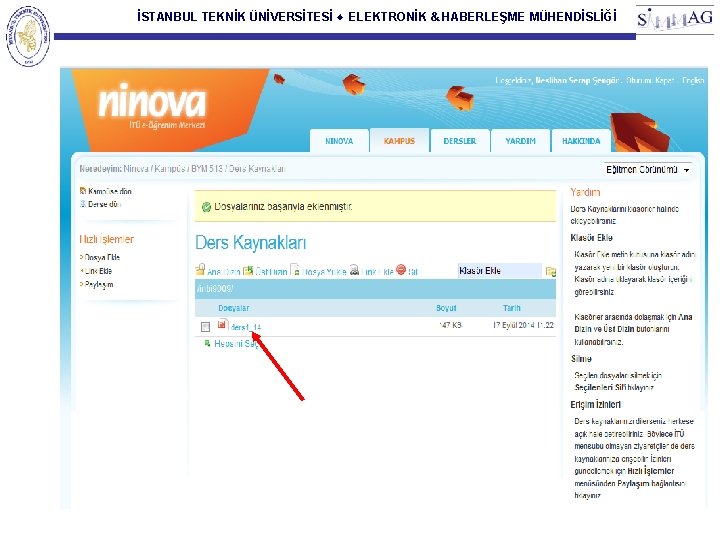Click Dosya Ekle under Hızlı İşlemler
Screen dimensions: 720x540
[102, 257]
